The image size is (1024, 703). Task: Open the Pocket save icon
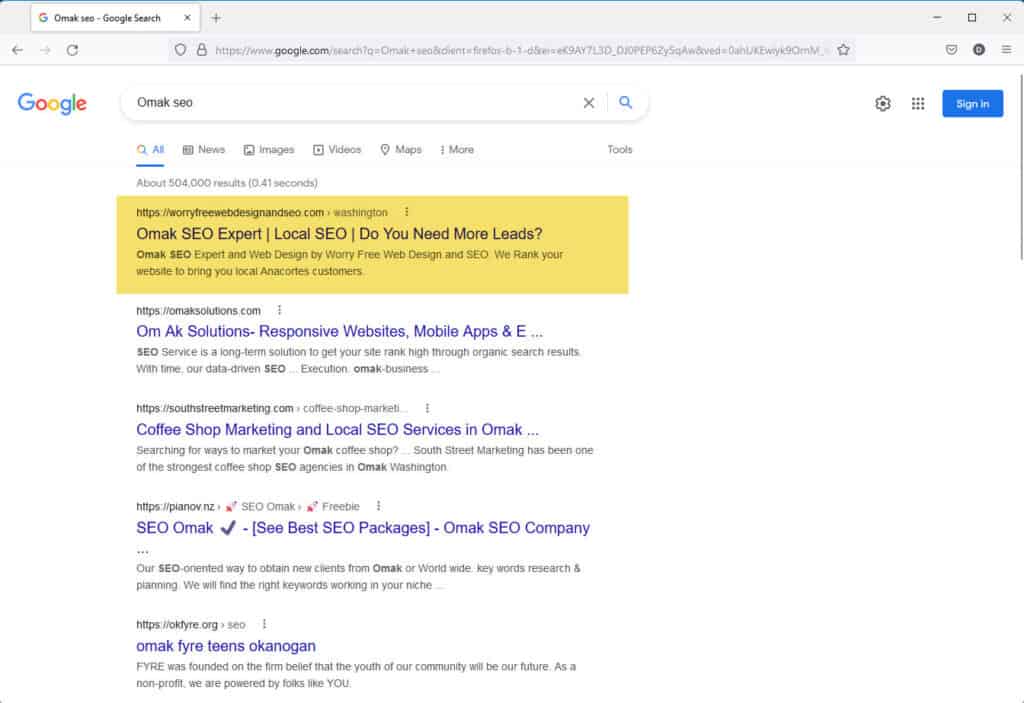pyautogui.click(x=952, y=50)
